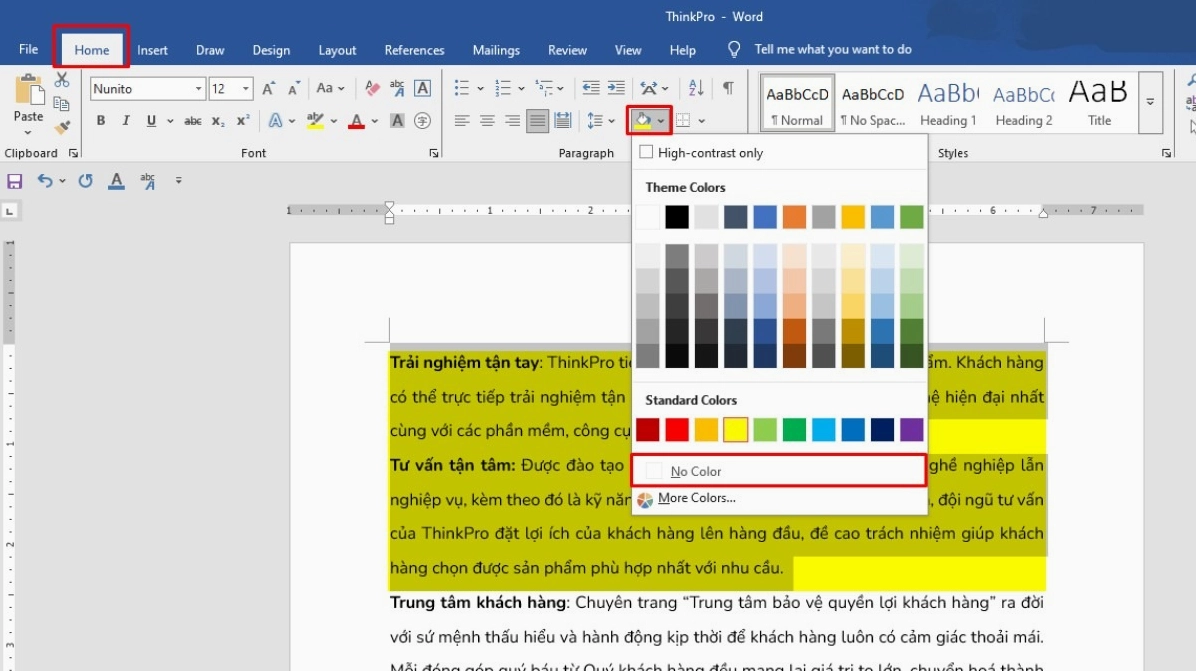Image resolution: width=1196 pixels, height=671 pixels.
Task: Open the File tab
Action: [28, 50]
